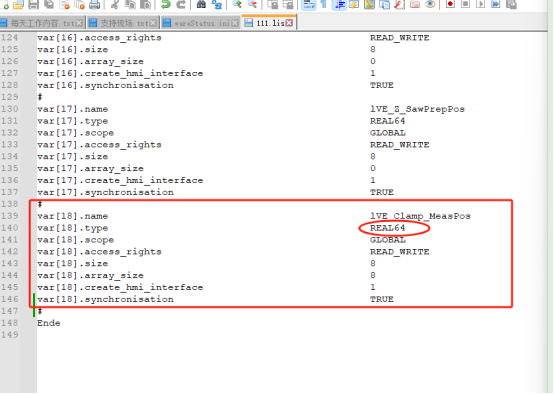This screenshot has height=394, width=554.
Task: Click line number 139 in margin
Action: tap(10, 216)
